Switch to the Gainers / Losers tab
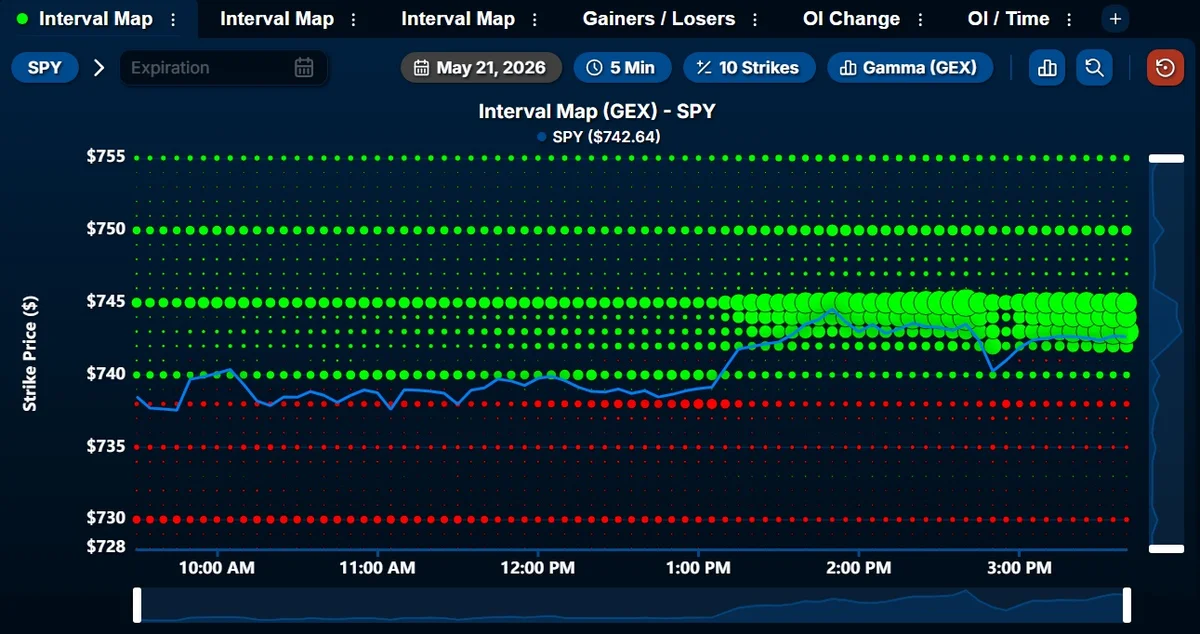 point(659,19)
